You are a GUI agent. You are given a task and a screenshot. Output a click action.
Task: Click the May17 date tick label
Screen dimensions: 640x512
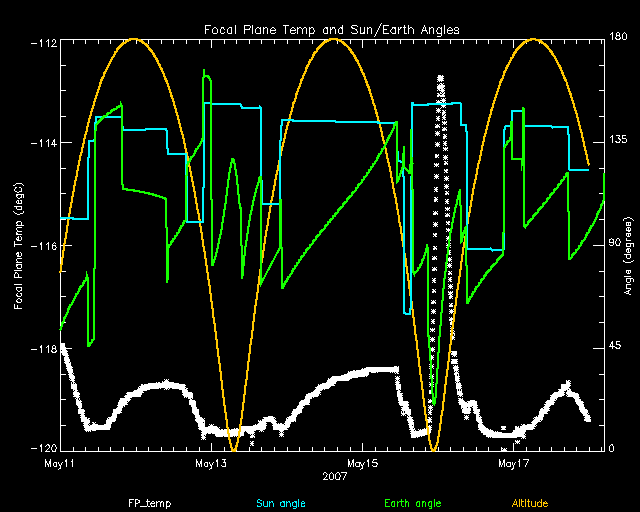pyautogui.click(x=511, y=464)
